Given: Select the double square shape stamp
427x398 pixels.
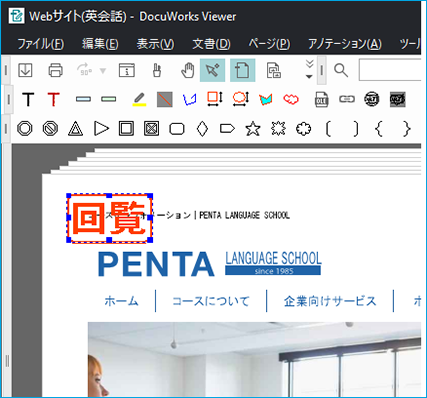Looking at the screenshot, I should [126, 128].
